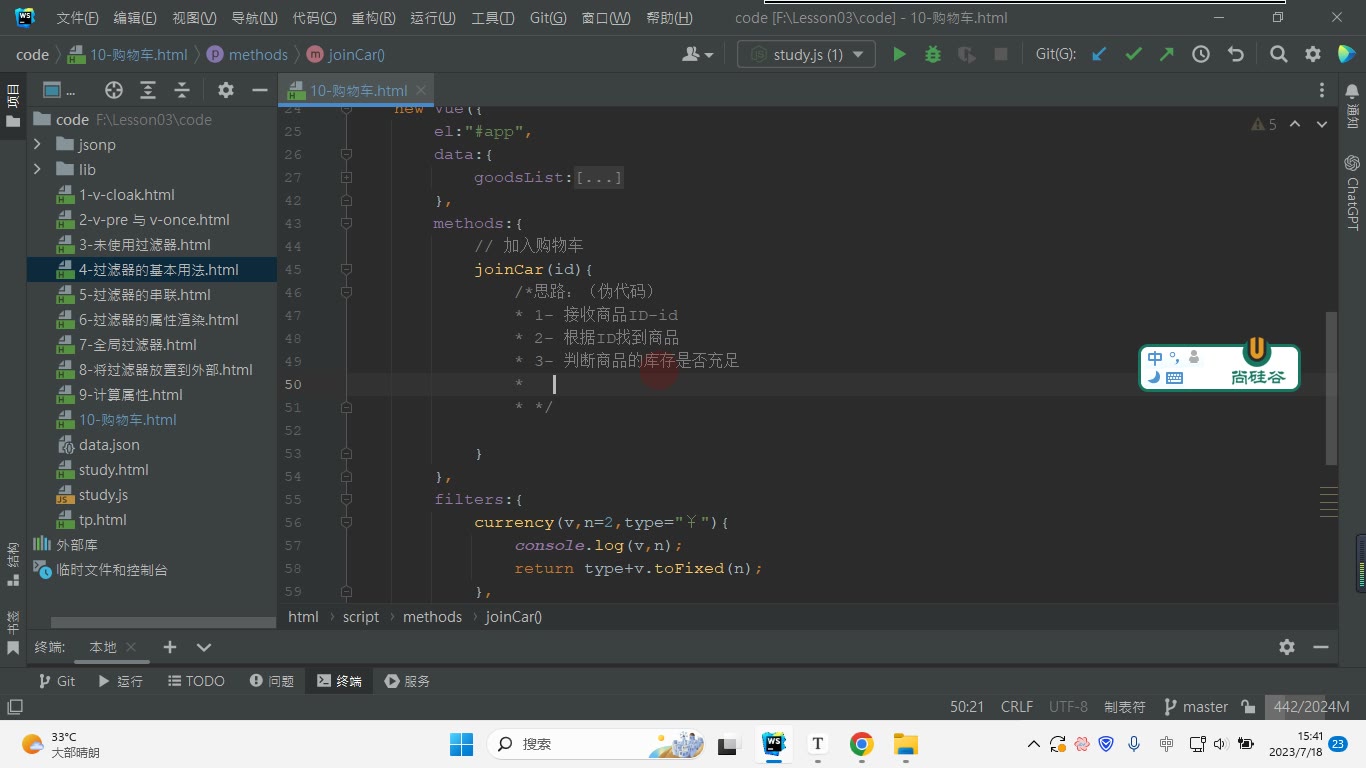Add a new terminal tab
Image resolution: width=1366 pixels, height=768 pixels.
(170, 647)
